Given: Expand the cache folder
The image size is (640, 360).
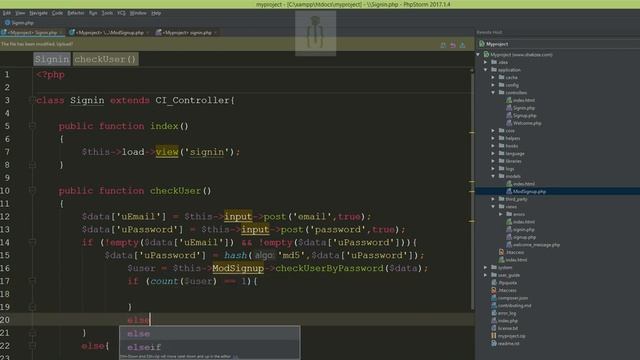Looking at the screenshot, I should [x=493, y=77].
